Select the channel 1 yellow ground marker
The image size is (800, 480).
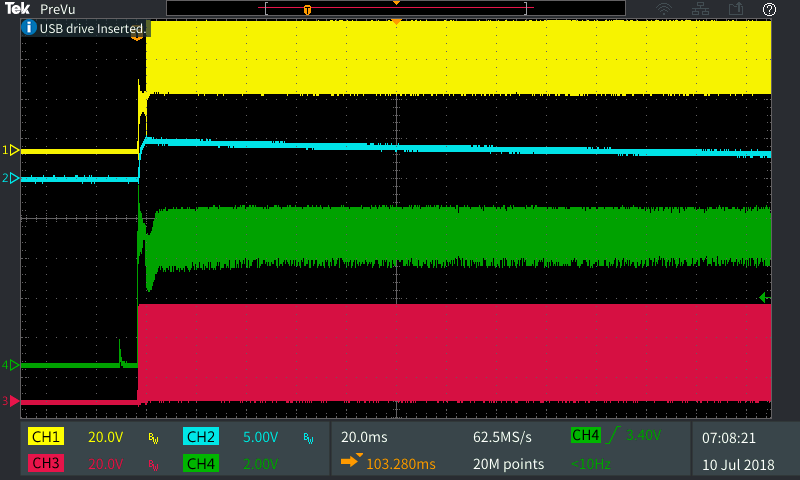point(11,150)
